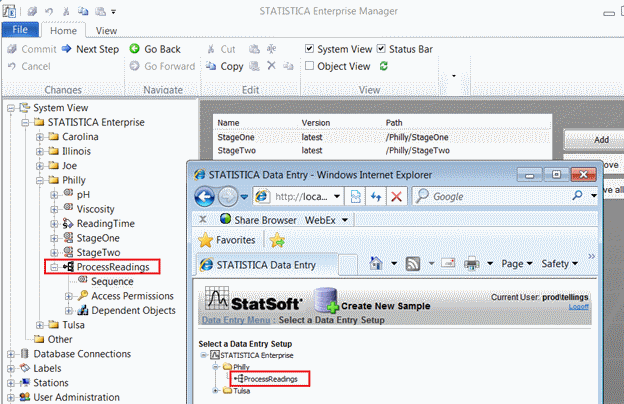Expand the Database Connections node

click(11, 354)
